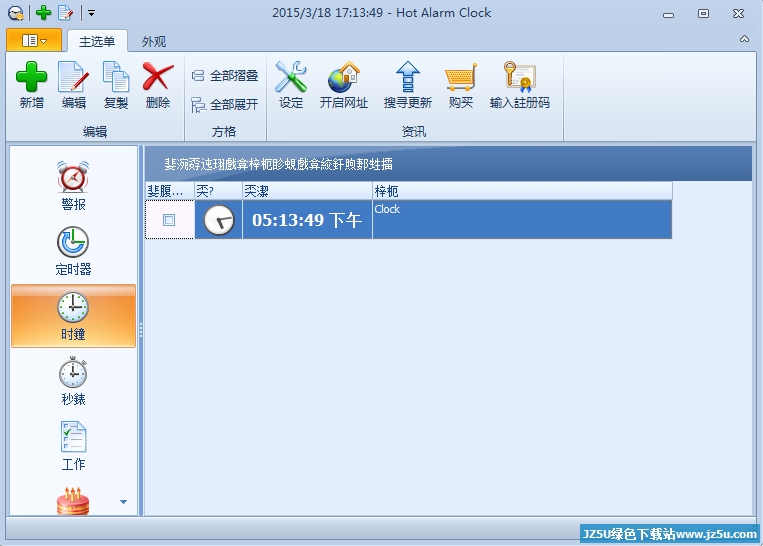Click the 购买 shopping cart icon

pos(460,77)
